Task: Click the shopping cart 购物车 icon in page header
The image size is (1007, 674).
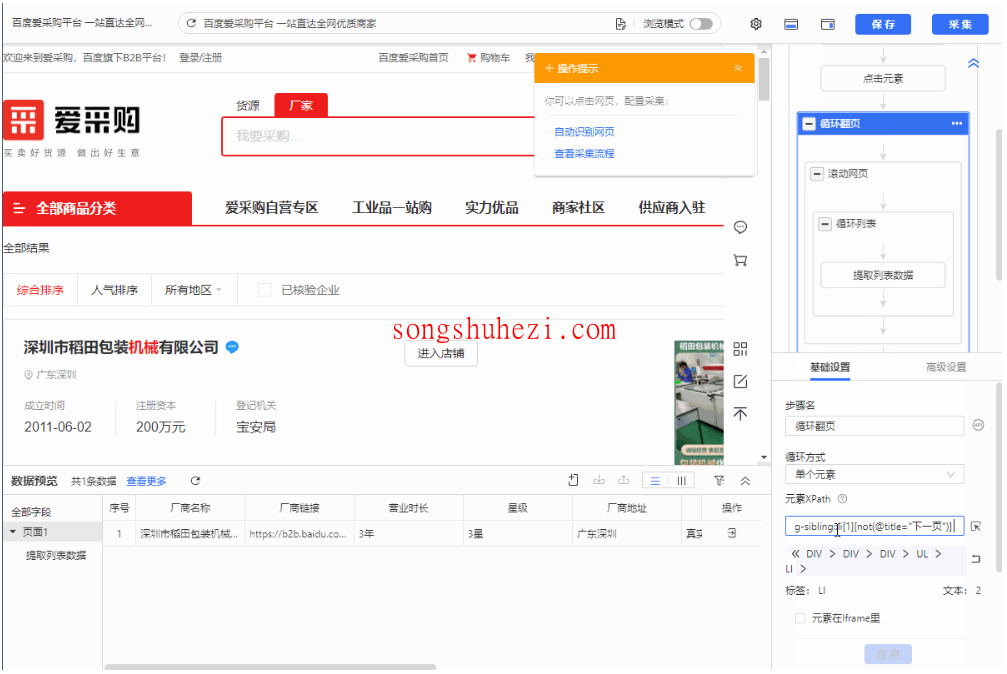Action: (471, 58)
